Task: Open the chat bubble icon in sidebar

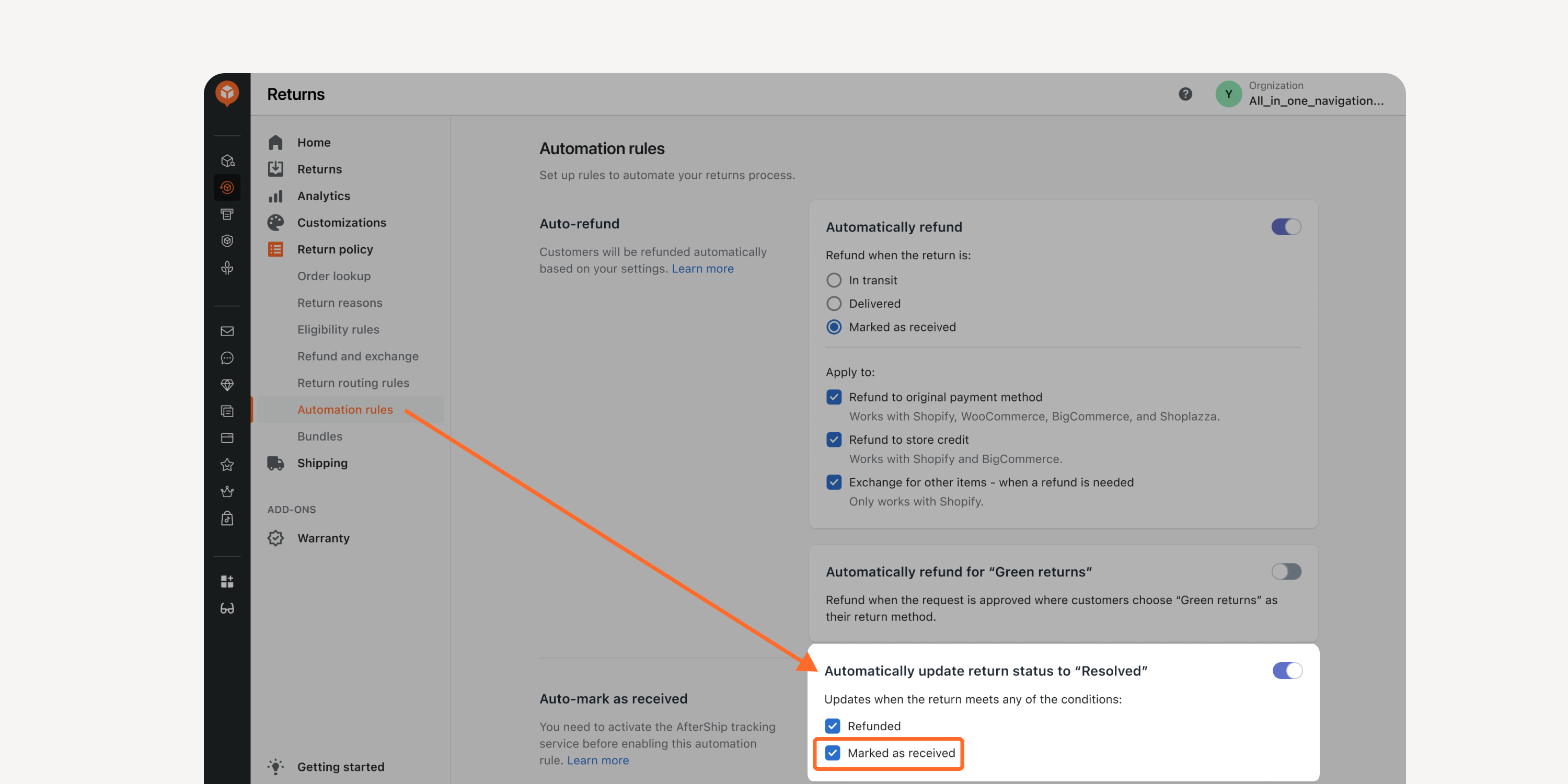Action: coord(227,358)
